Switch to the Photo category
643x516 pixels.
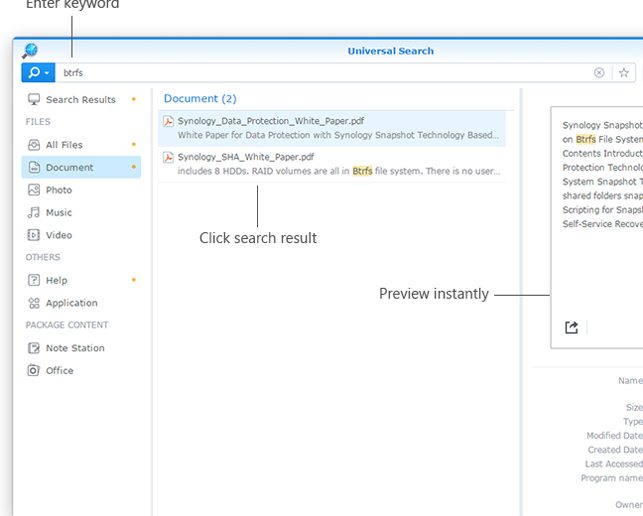click(x=81, y=190)
